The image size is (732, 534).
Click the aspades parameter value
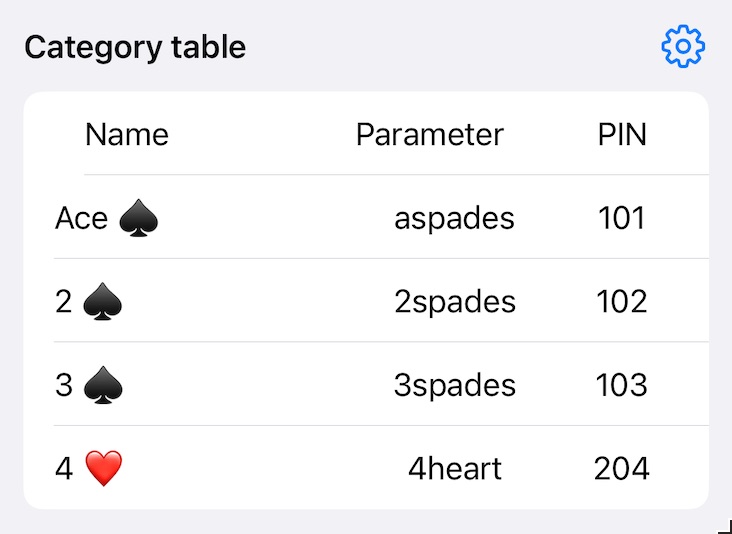click(x=454, y=218)
